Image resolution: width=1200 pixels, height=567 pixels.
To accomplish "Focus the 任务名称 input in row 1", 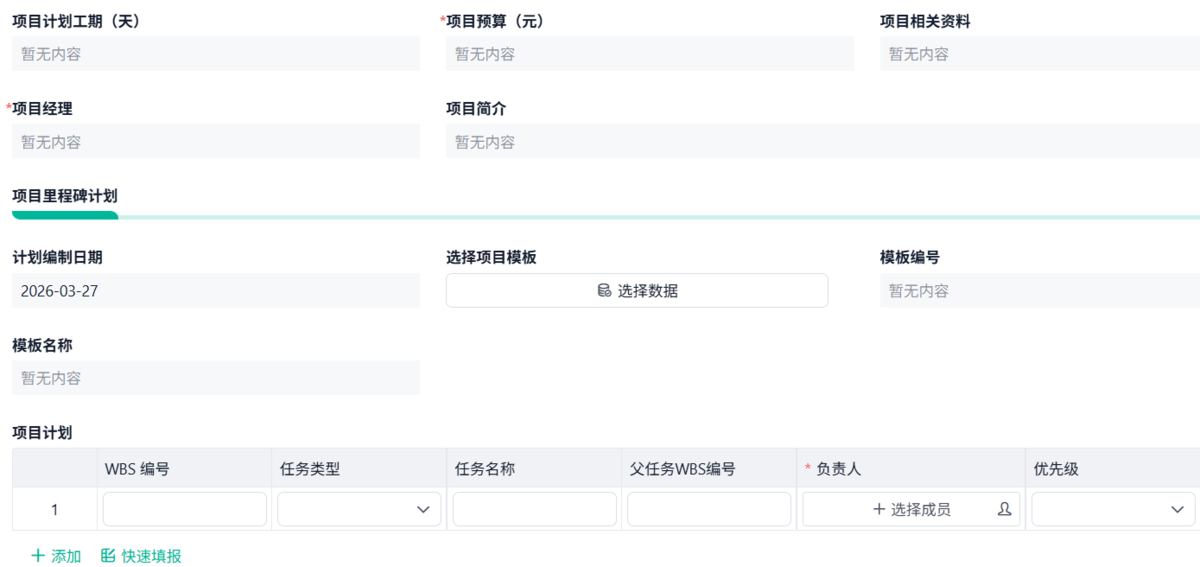I will [534, 509].
